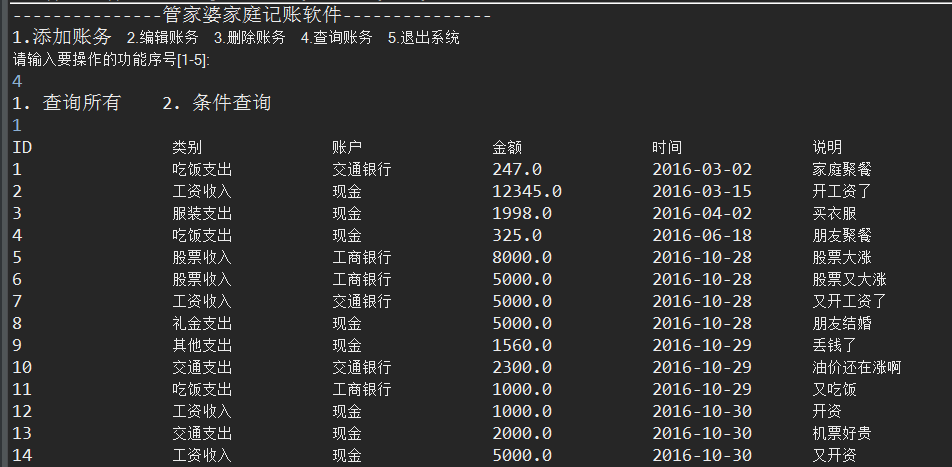This screenshot has width=952, height=467.
Task: Click amount 247.0 in row 1
Action: pos(517,169)
